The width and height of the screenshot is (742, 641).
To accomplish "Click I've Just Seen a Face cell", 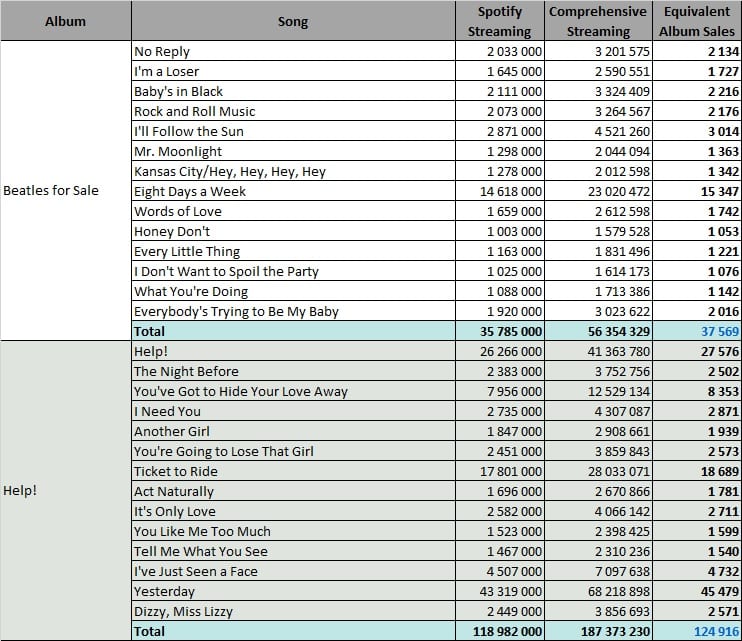I will pyautogui.click(x=293, y=571).
